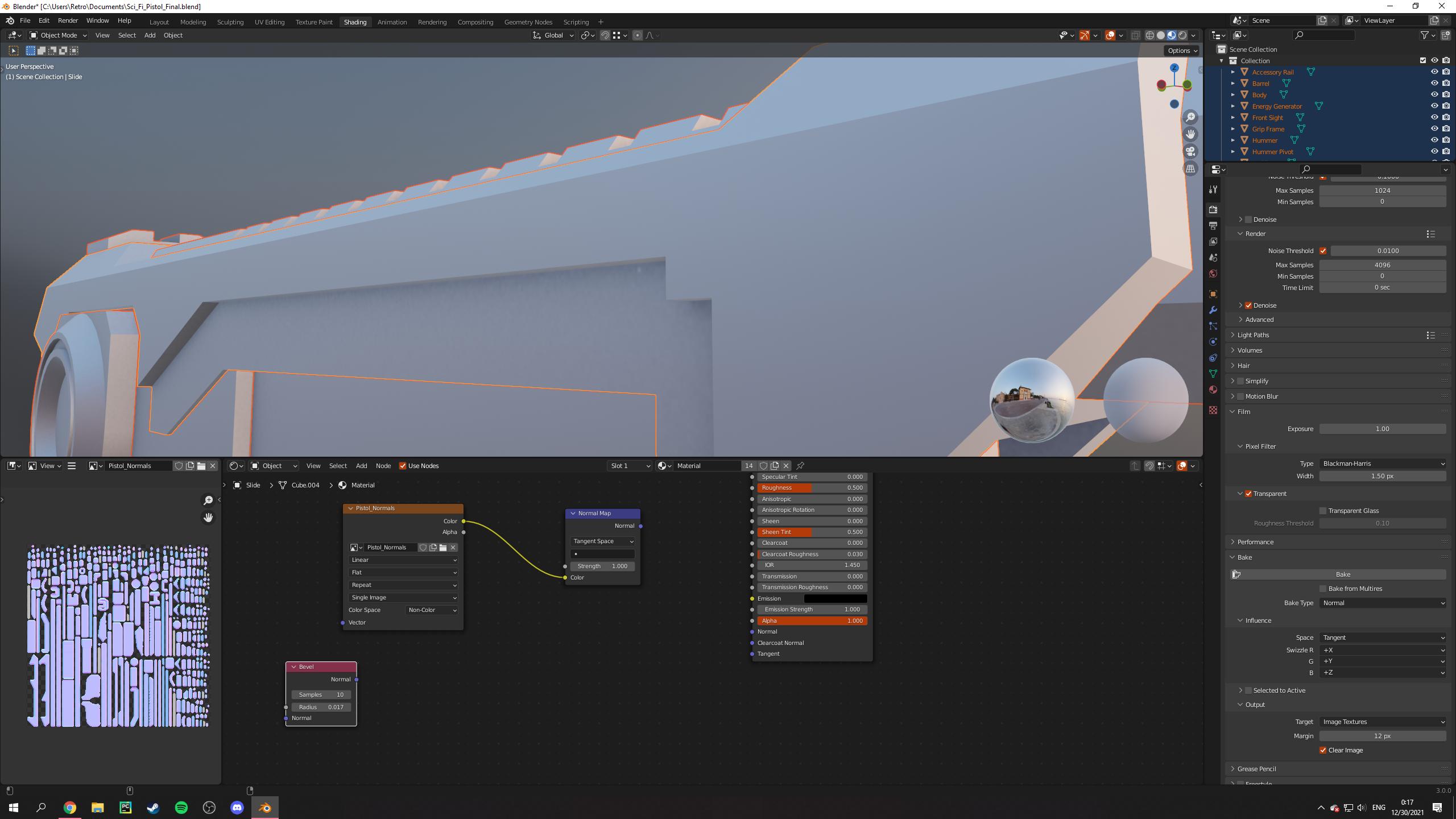The height and width of the screenshot is (819, 1456).
Task: Select the Compositing workspace tab
Action: 474,22
